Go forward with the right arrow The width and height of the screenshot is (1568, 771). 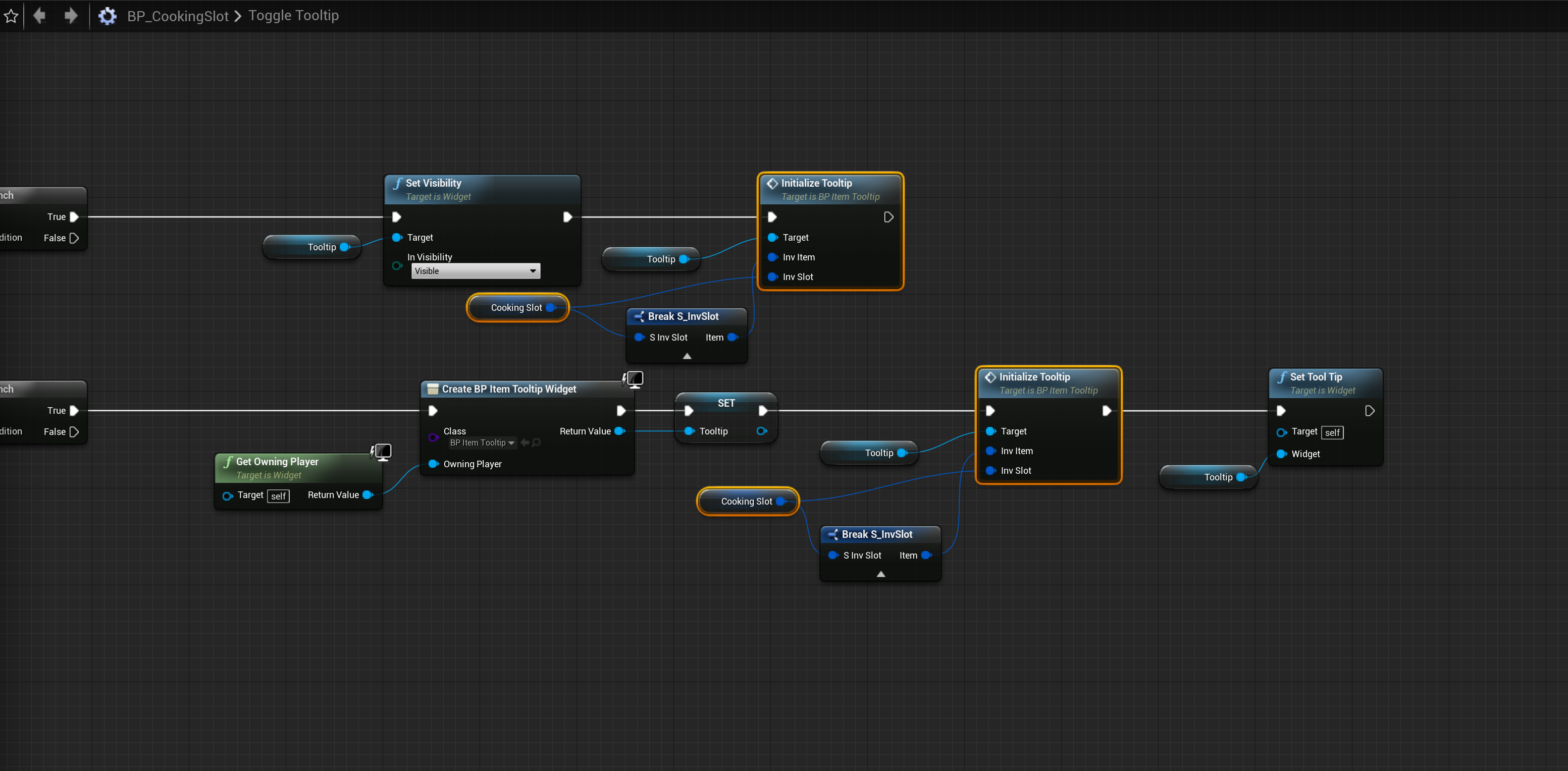pos(71,16)
